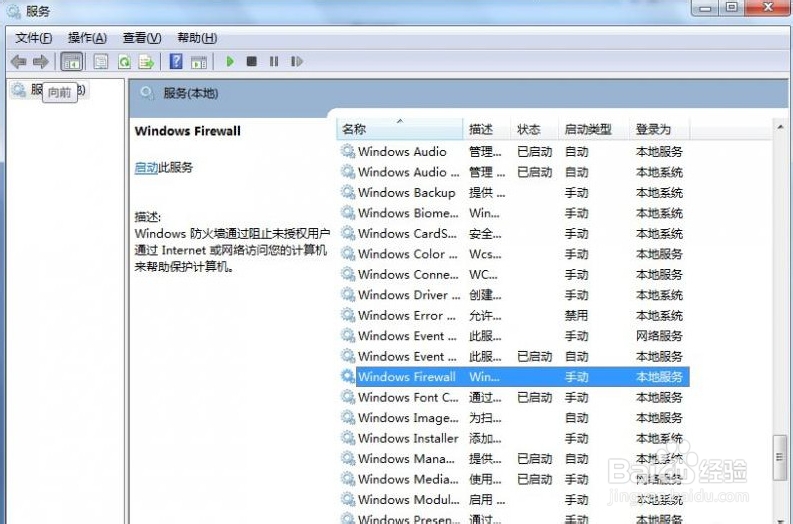Click the Restart service icon
Viewport: 793px width, 524px height.
(x=296, y=61)
